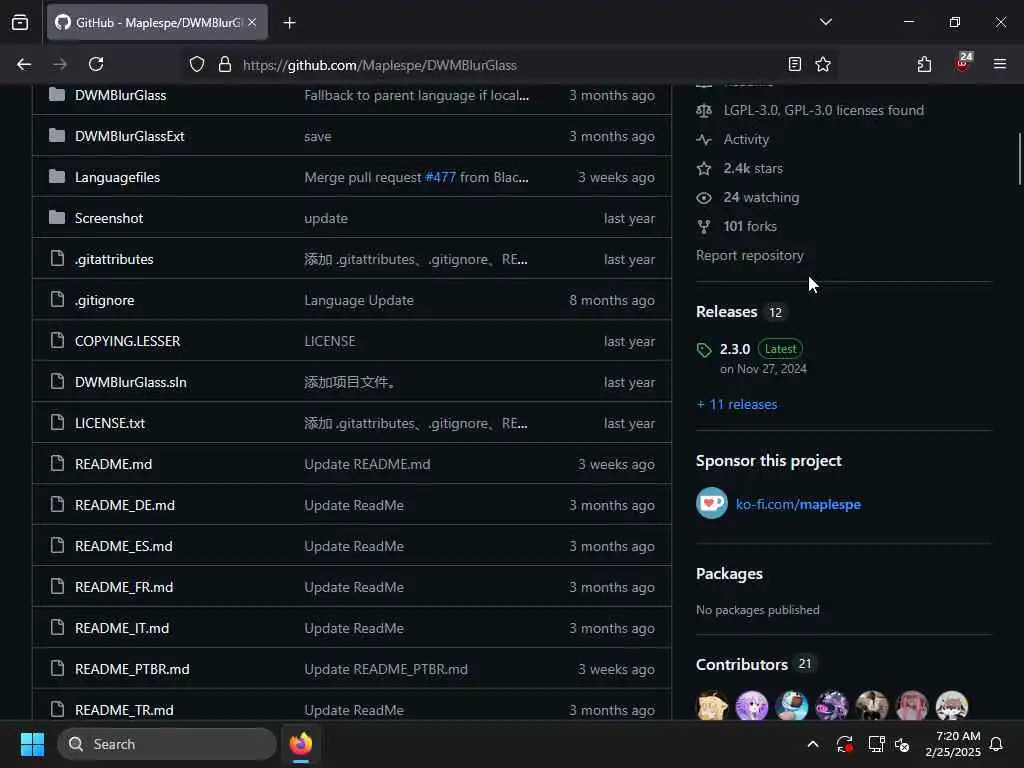1024x768 pixels.
Task: Click the release tag icon
Action: click(x=704, y=350)
